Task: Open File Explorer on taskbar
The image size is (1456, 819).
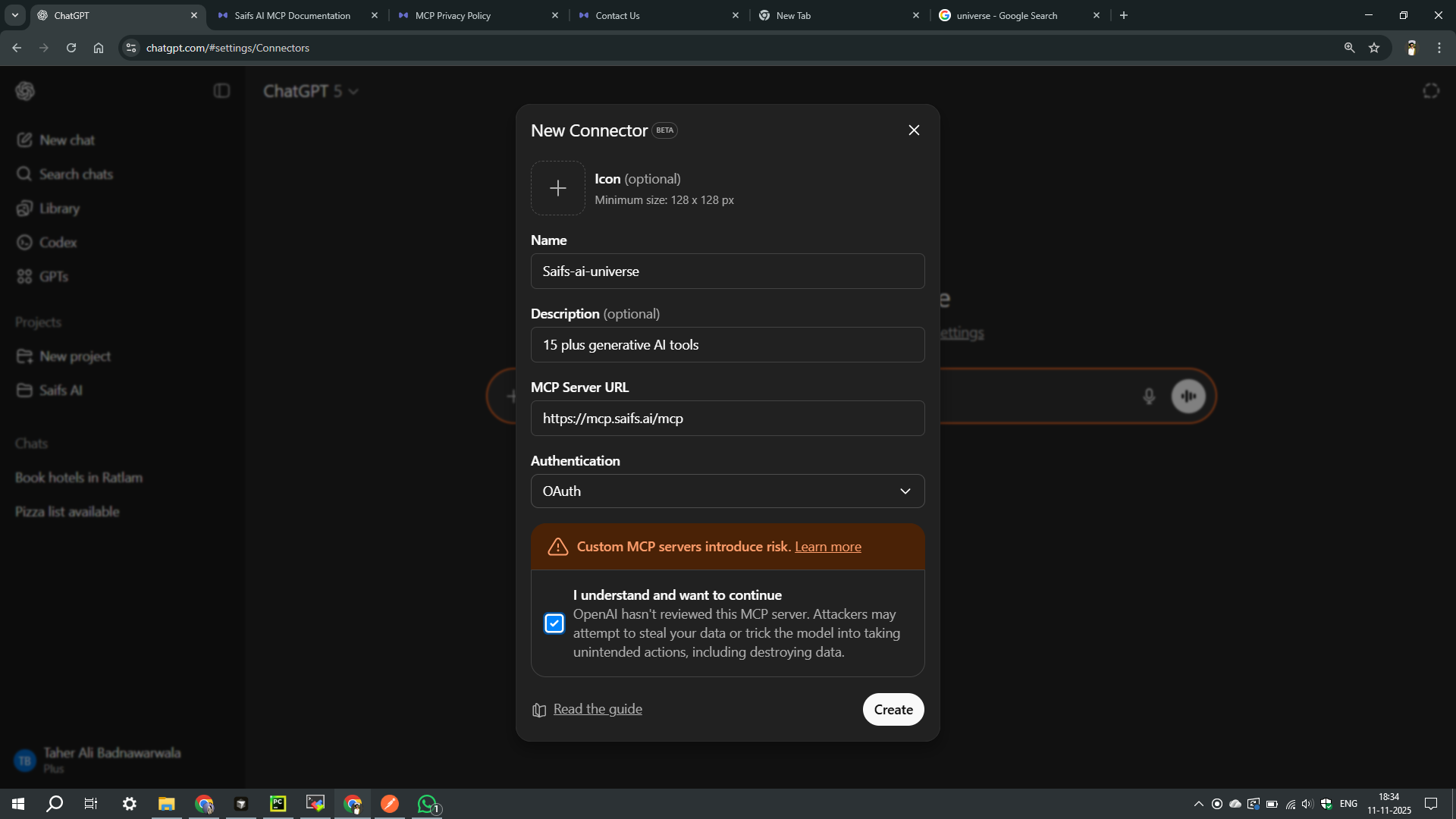Action: [166, 804]
